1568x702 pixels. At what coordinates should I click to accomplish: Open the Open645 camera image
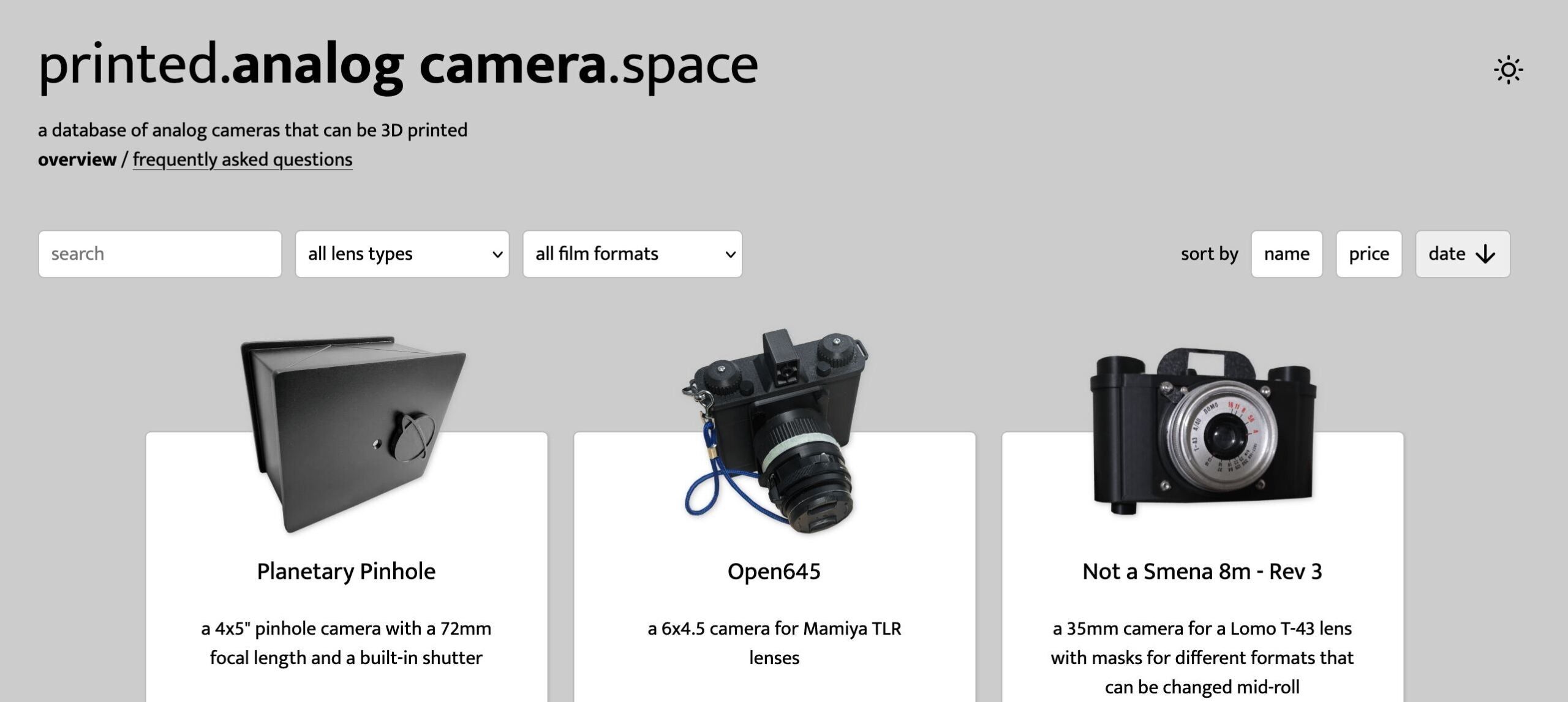click(776, 432)
